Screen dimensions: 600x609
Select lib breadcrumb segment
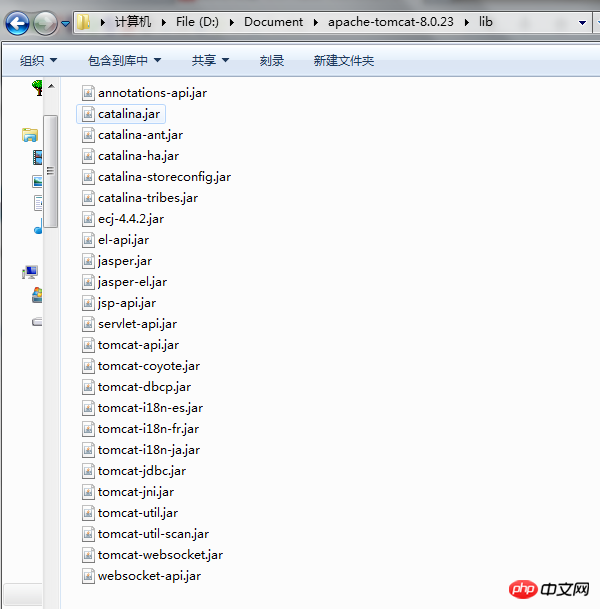click(x=485, y=22)
